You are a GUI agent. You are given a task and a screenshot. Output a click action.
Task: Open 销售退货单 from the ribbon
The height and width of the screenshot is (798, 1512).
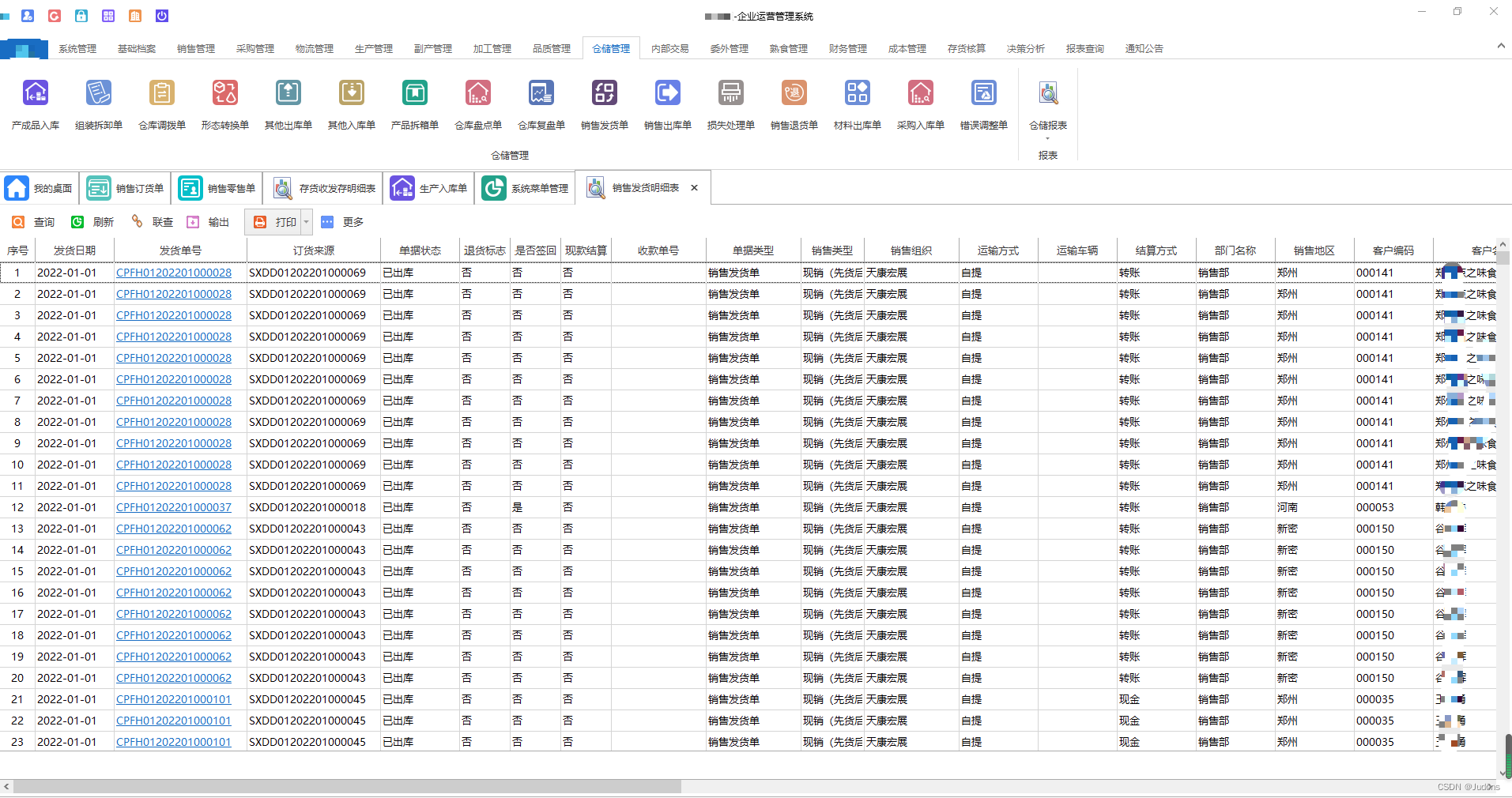pos(794,103)
